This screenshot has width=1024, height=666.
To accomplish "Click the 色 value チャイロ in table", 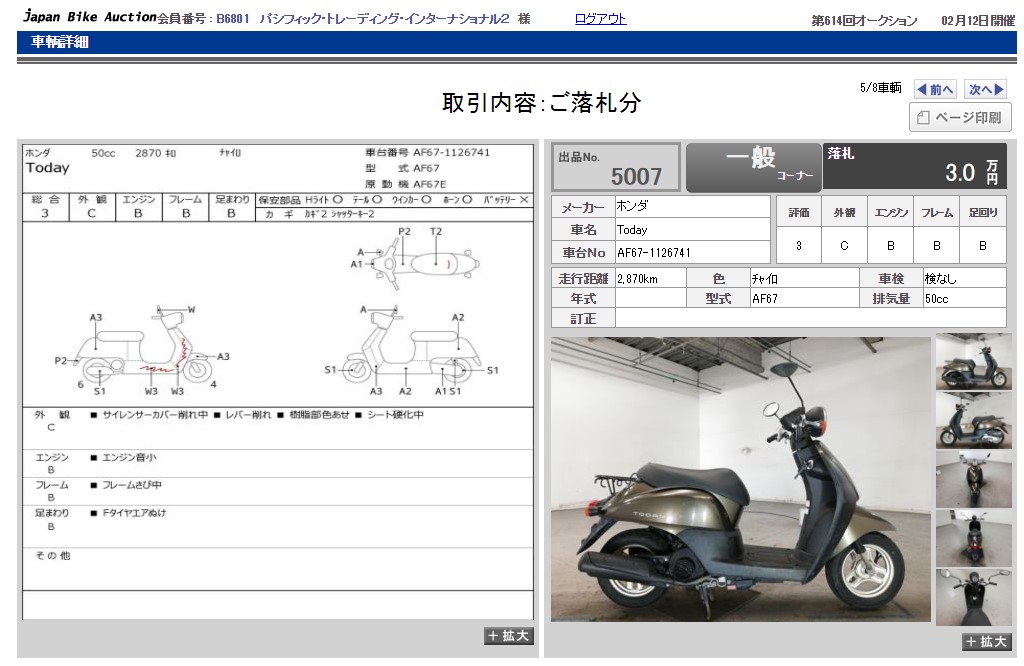I will 805,279.
